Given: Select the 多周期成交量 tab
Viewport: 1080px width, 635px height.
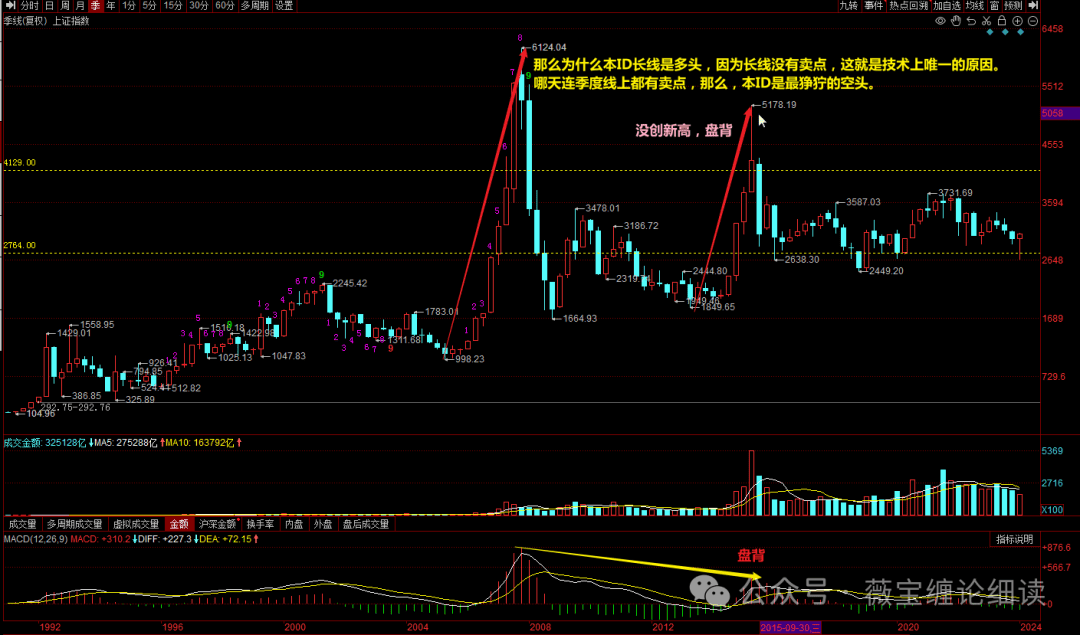Looking at the screenshot, I should coord(74,524).
